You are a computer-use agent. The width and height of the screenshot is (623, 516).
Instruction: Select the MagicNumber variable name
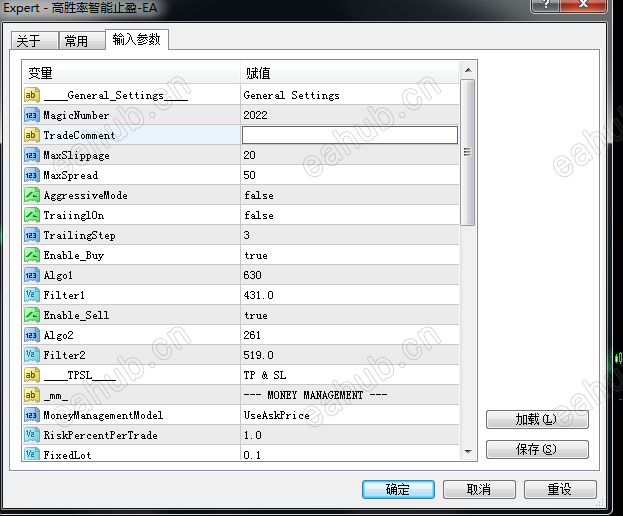[x=76, y=116]
